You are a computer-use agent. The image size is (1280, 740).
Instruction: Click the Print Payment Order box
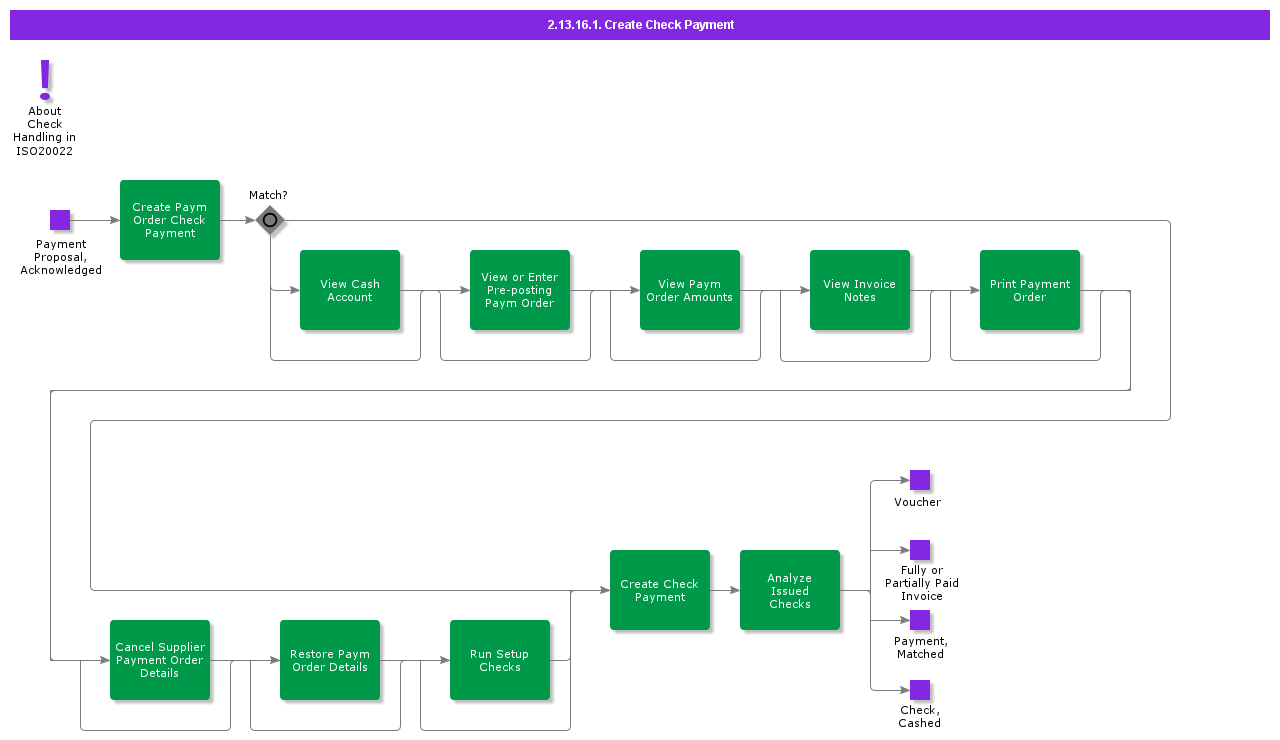(x=1030, y=290)
